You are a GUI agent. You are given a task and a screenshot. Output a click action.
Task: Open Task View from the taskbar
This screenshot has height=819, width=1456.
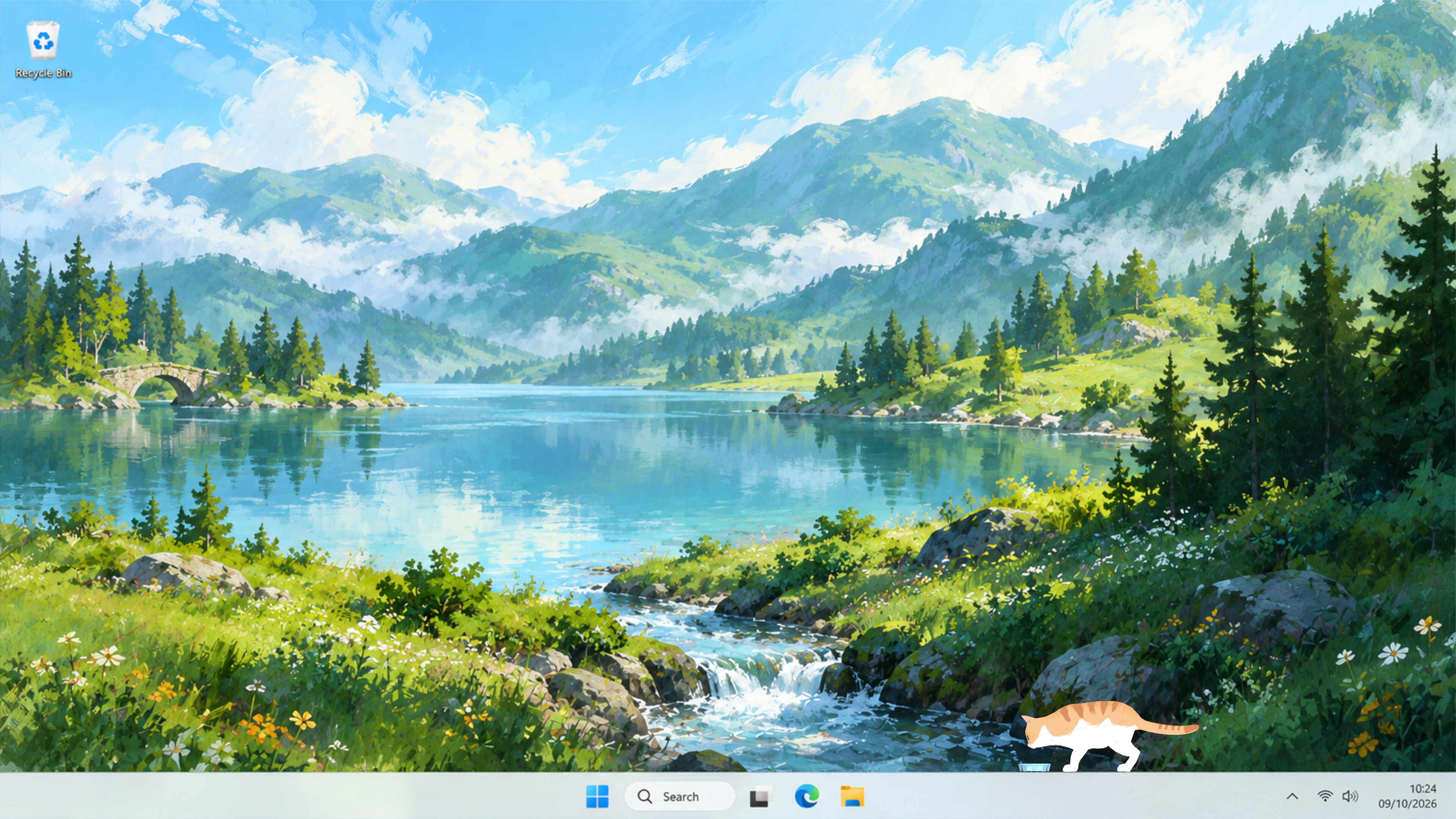pyautogui.click(x=761, y=796)
